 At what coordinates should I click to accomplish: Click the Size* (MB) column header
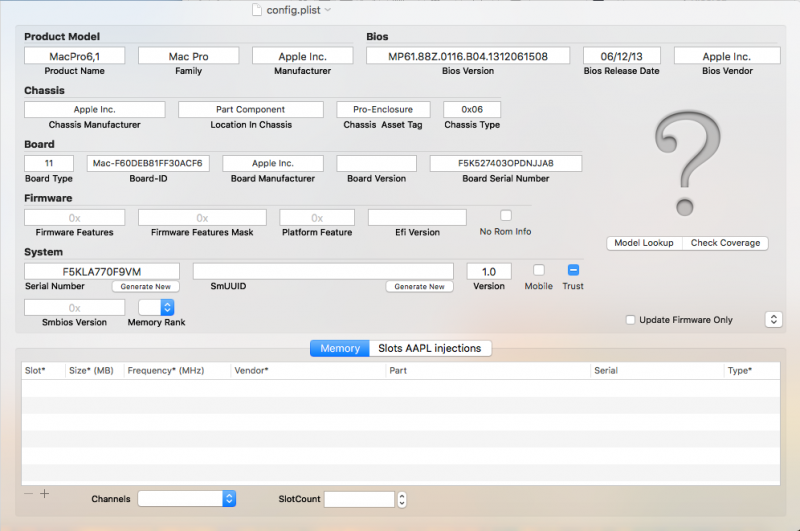tap(94, 371)
